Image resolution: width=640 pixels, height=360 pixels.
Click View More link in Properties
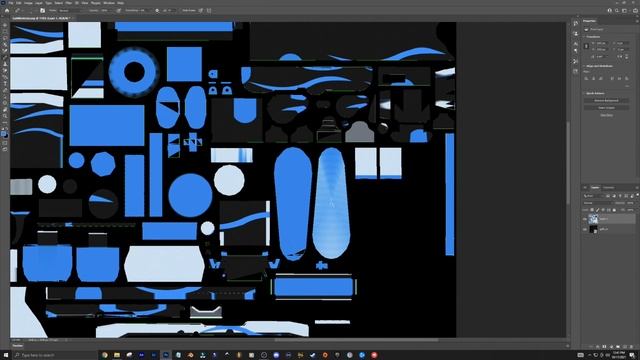[606, 115]
